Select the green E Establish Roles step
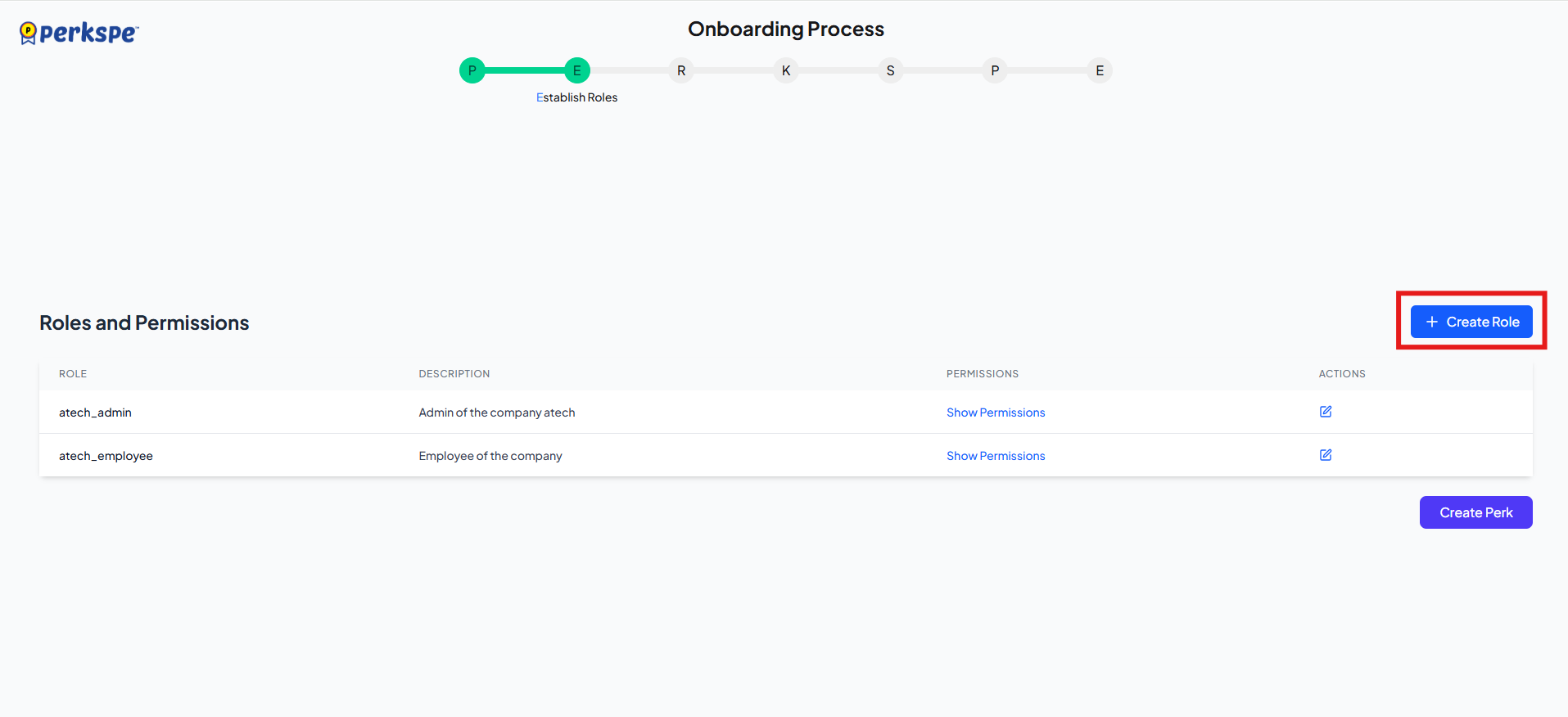1568x717 pixels. pos(576,70)
